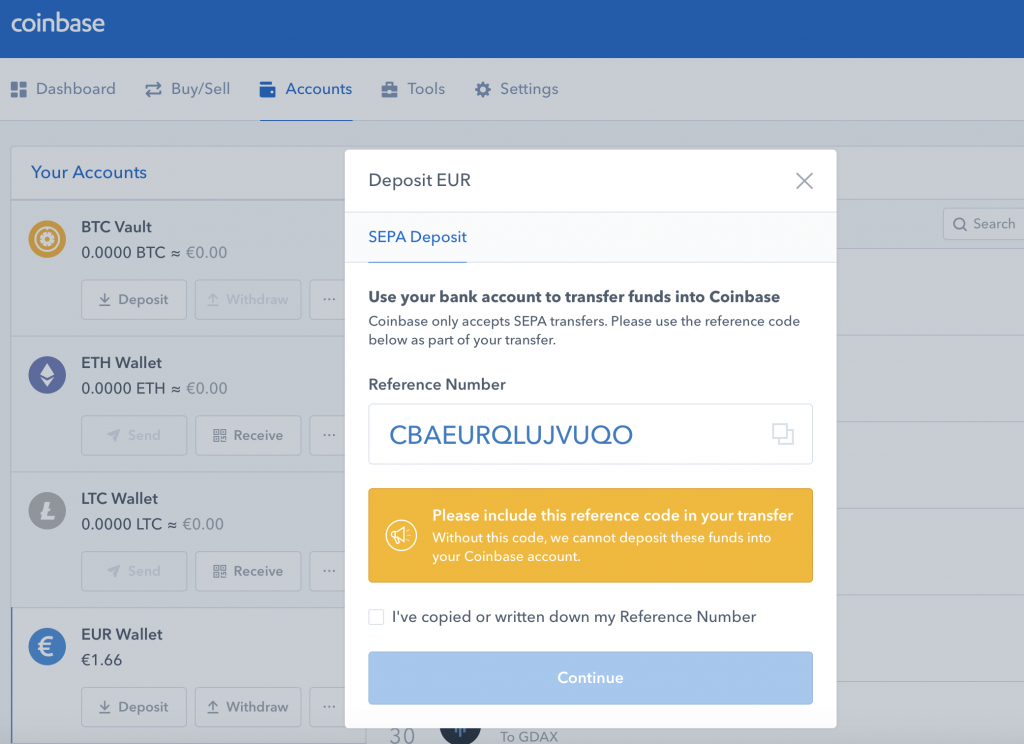1024x744 pixels.
Task: Click Receive under LTC Wallet
Action: [248, 572]
